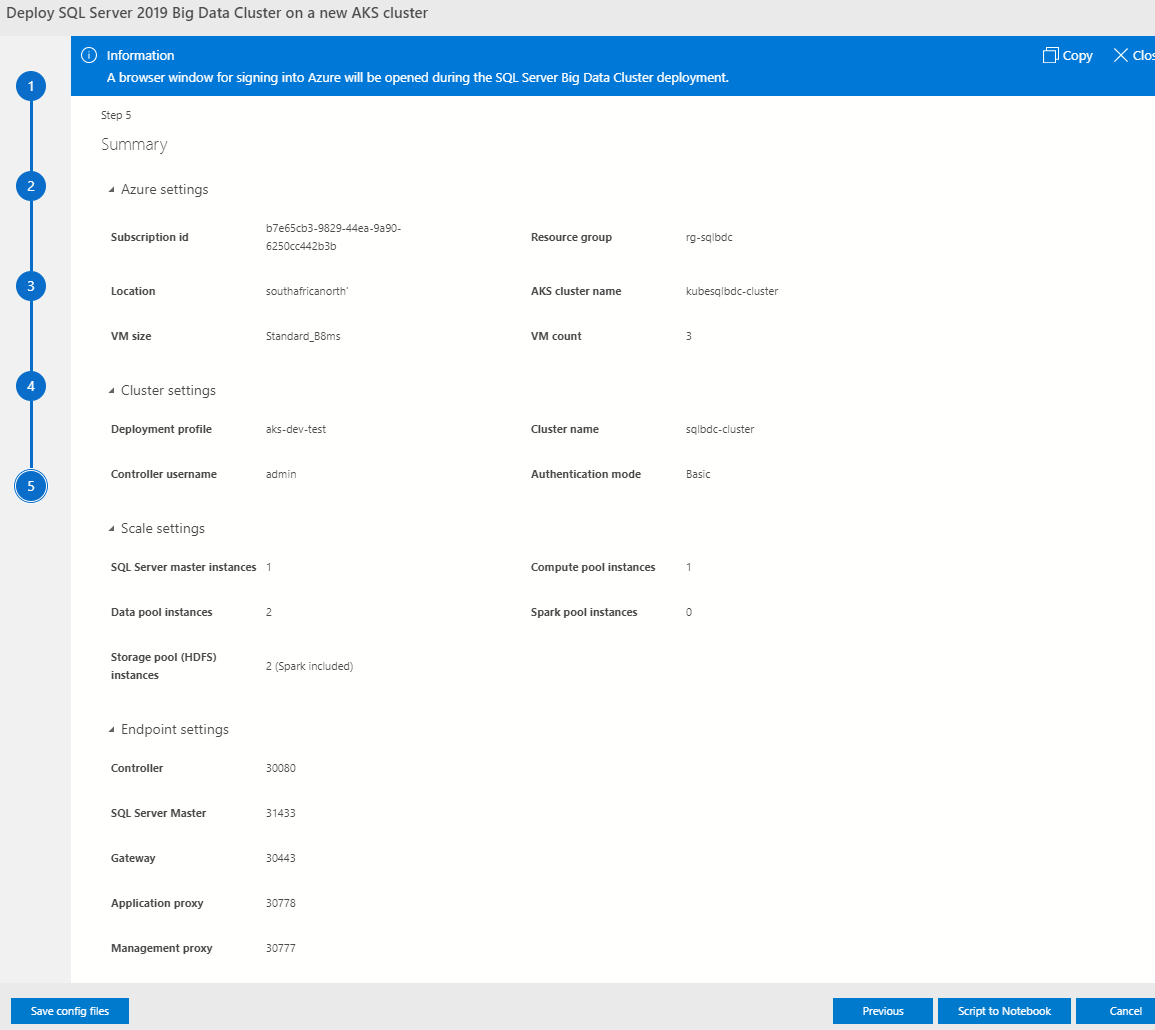Go back with the Previous button
1155x1030 pixels.
tap(882, 1011)
